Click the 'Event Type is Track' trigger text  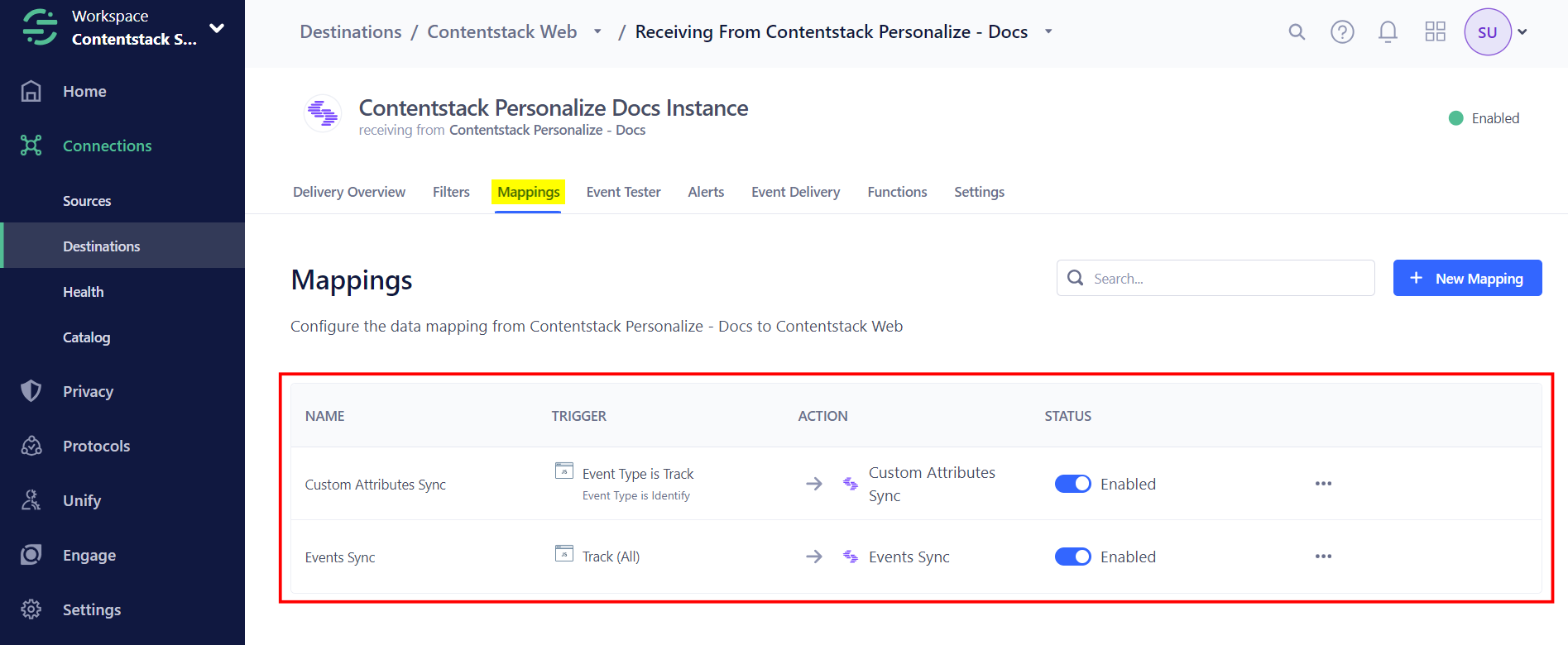click(x=638, y=474)
